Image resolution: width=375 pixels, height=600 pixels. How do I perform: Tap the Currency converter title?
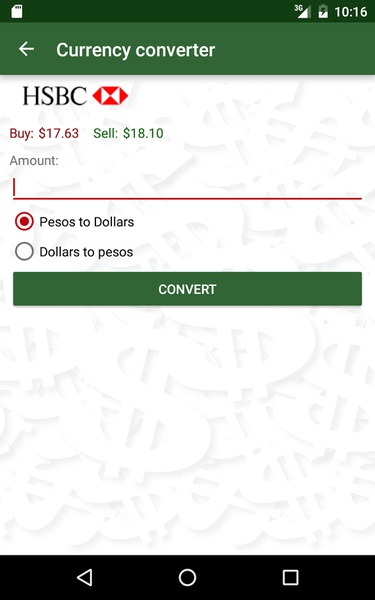point(135,50)
